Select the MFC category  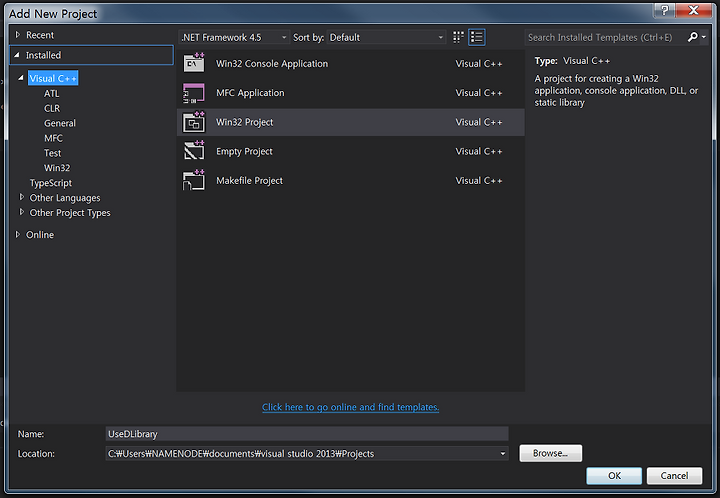click(53, 138)
